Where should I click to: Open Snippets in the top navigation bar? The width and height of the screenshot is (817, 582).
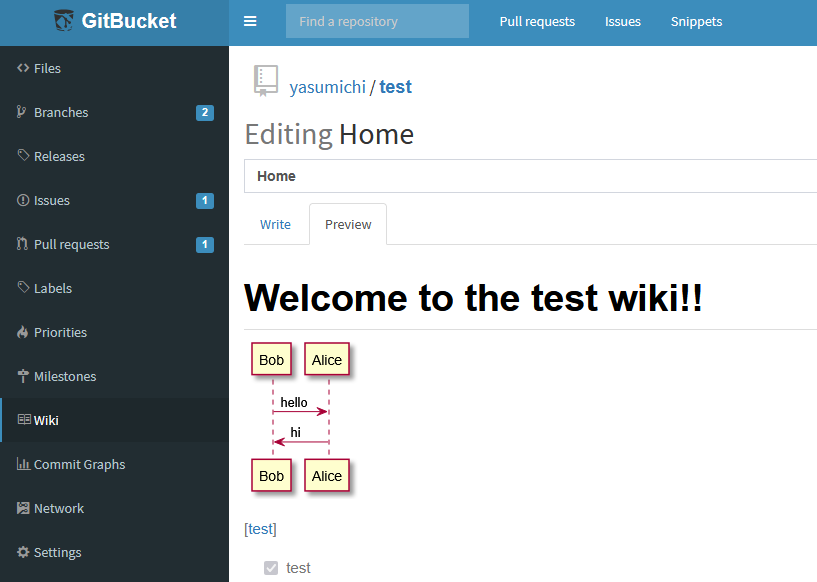point(696,21)
